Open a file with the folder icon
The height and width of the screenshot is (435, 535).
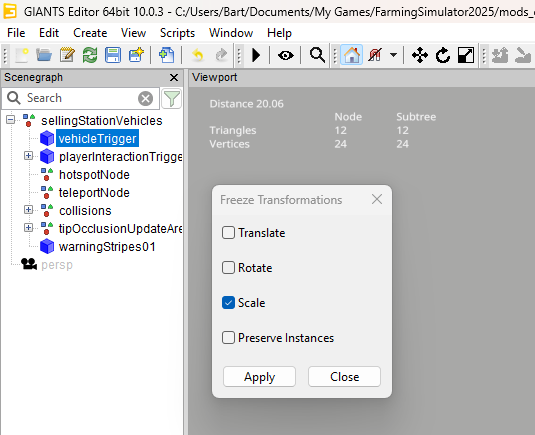click(x=44, y=55)
